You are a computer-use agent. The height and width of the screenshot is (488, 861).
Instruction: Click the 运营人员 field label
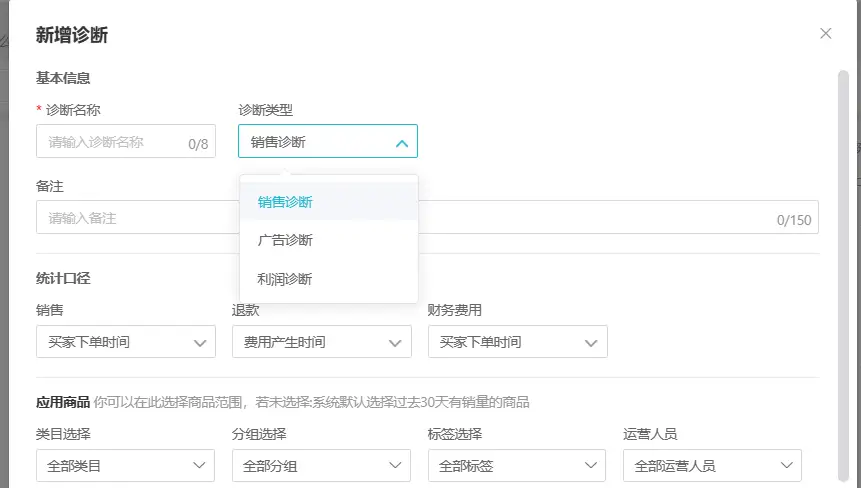coord(650,434)
